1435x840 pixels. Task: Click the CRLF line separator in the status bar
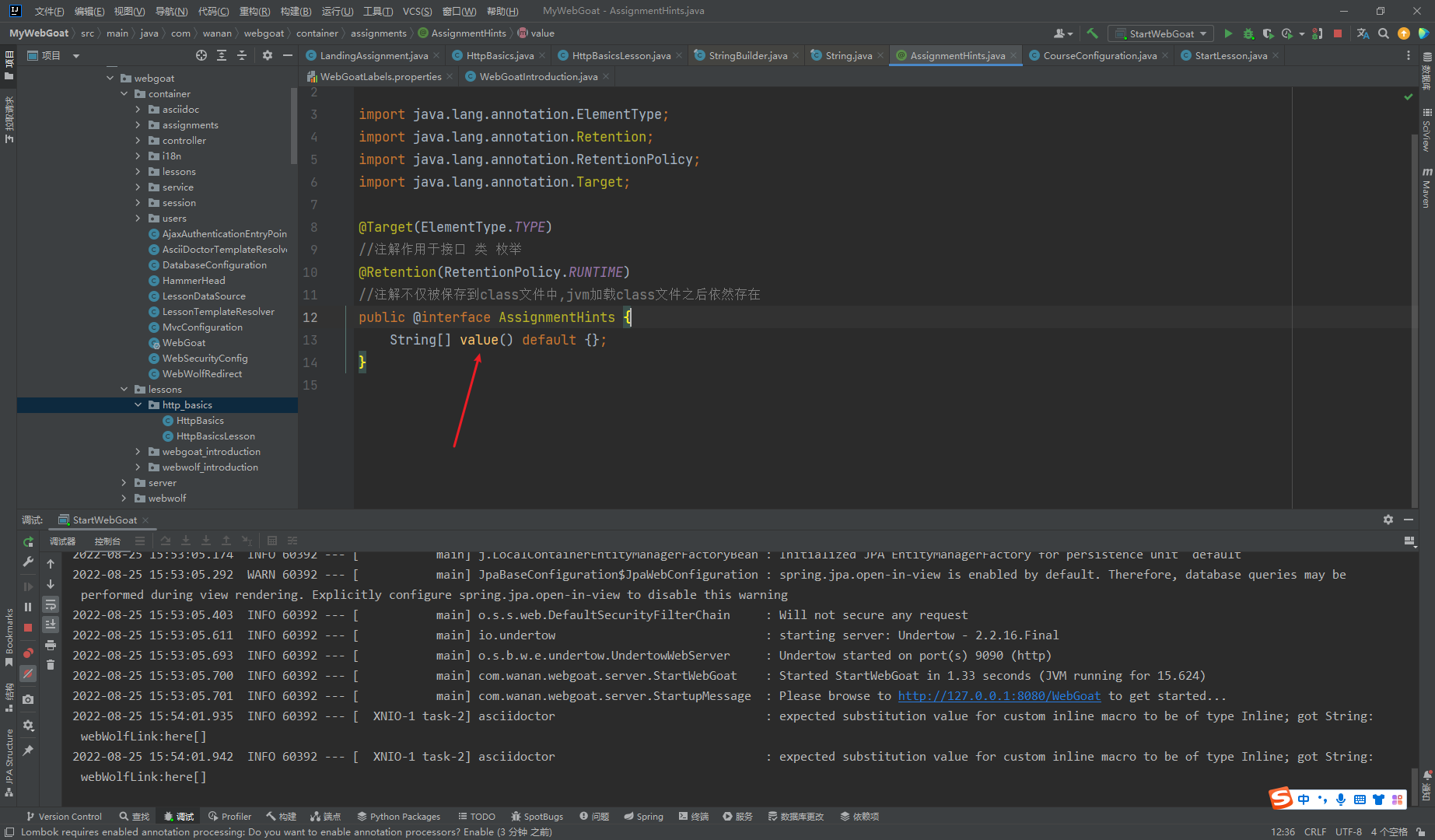pyautogui.click(x=1315, y=831)
